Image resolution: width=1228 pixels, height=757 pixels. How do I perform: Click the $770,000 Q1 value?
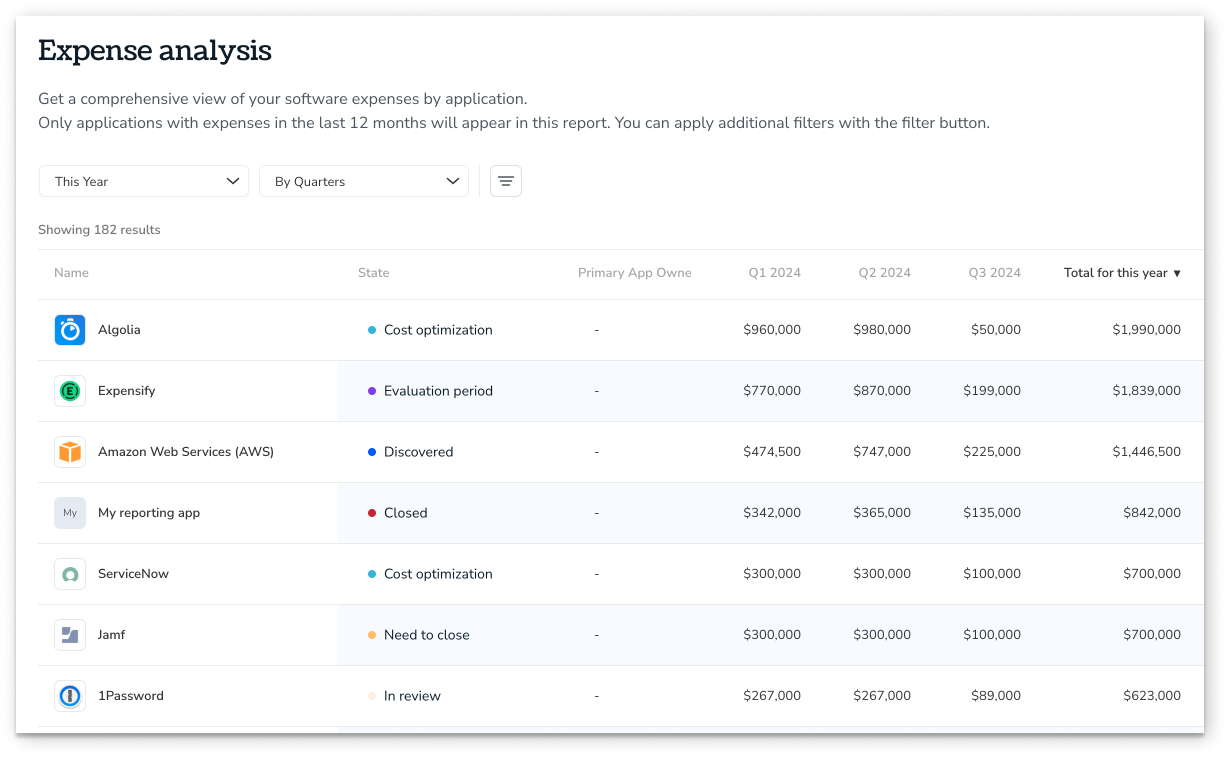click(772, 391)
